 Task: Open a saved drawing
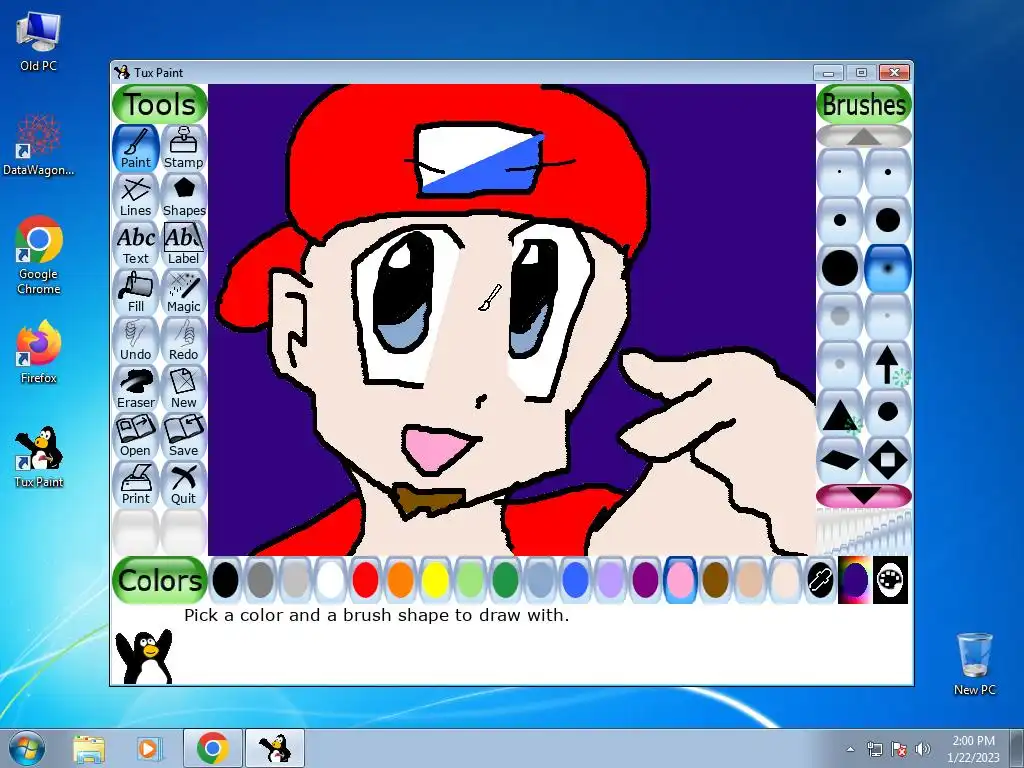(x=136, y=436)
